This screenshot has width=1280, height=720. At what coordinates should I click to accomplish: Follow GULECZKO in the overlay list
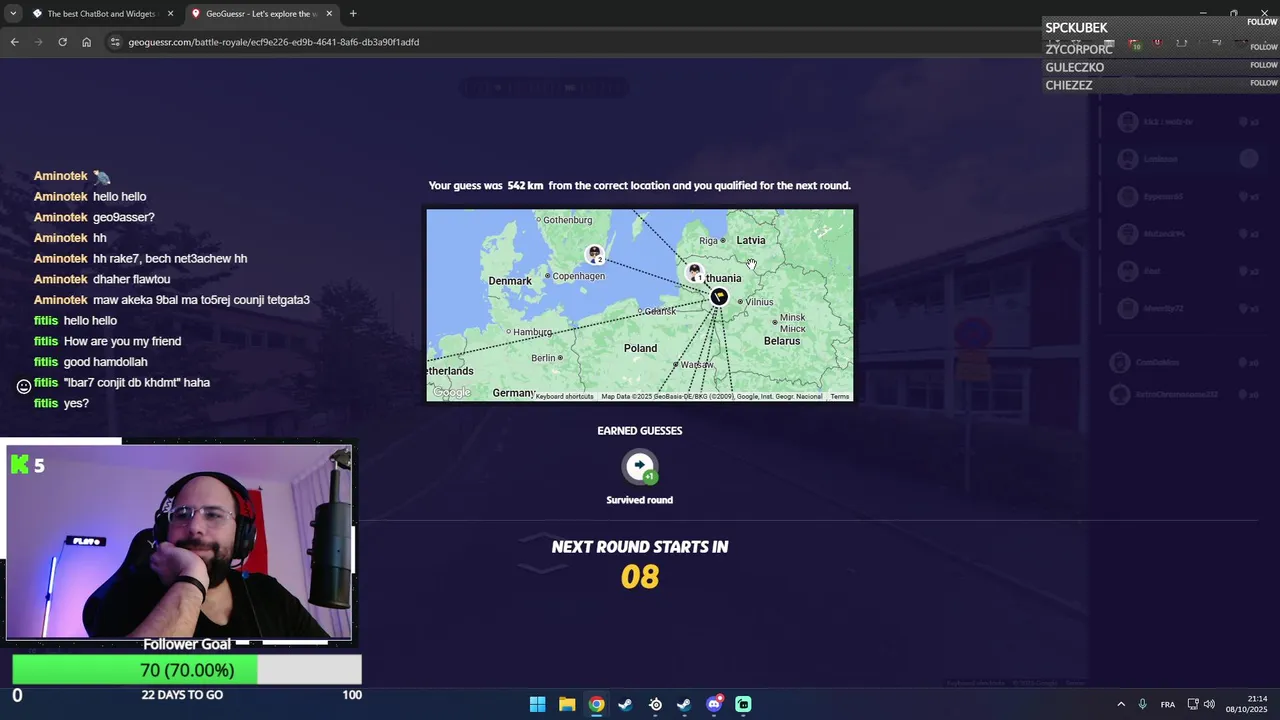(x=1264, y=65)
